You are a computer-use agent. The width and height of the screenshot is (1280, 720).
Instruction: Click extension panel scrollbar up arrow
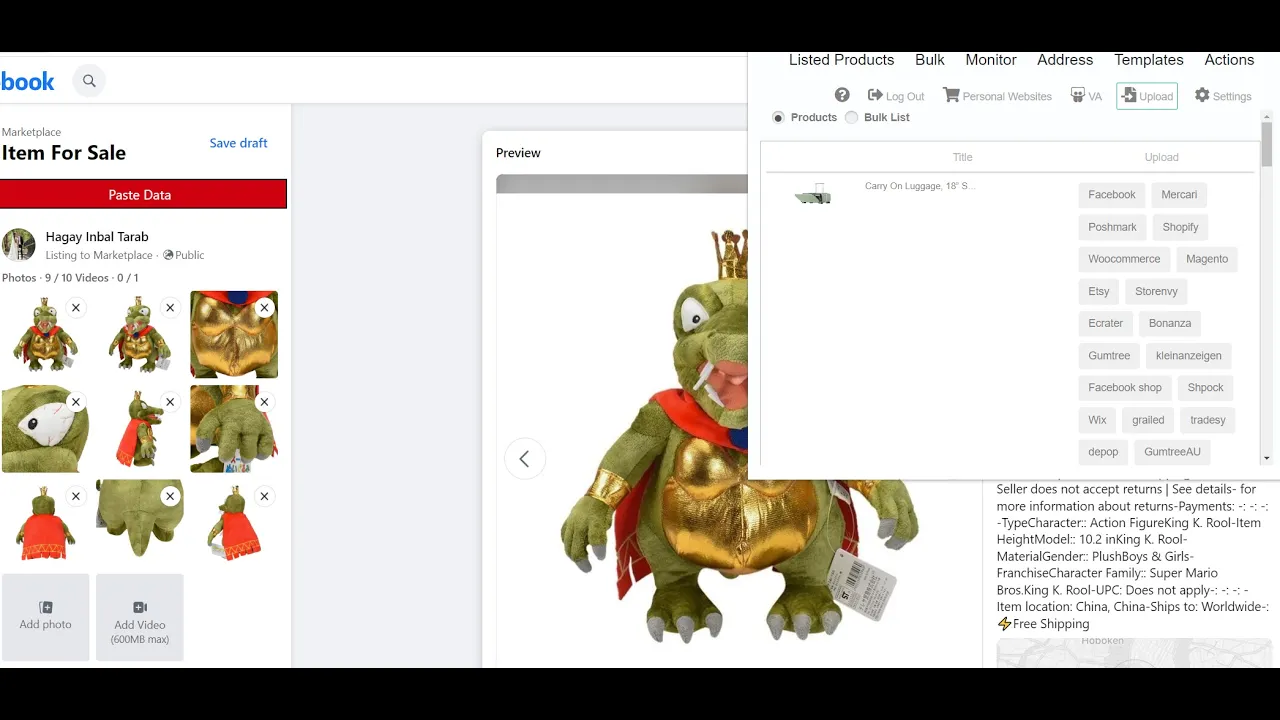[x=1267, y=116]
